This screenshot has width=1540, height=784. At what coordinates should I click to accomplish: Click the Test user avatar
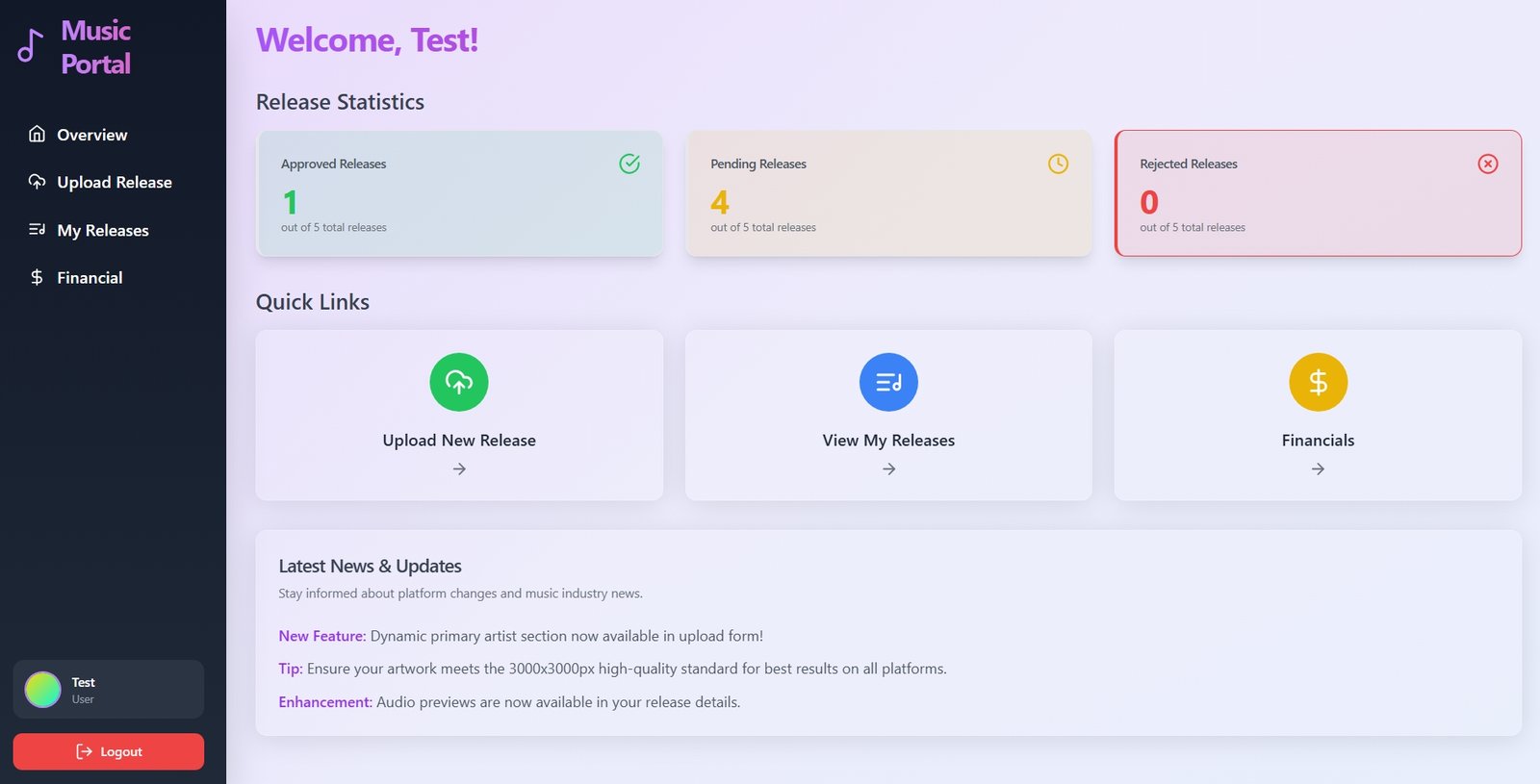pyautogui.click(x=42, y=690)
